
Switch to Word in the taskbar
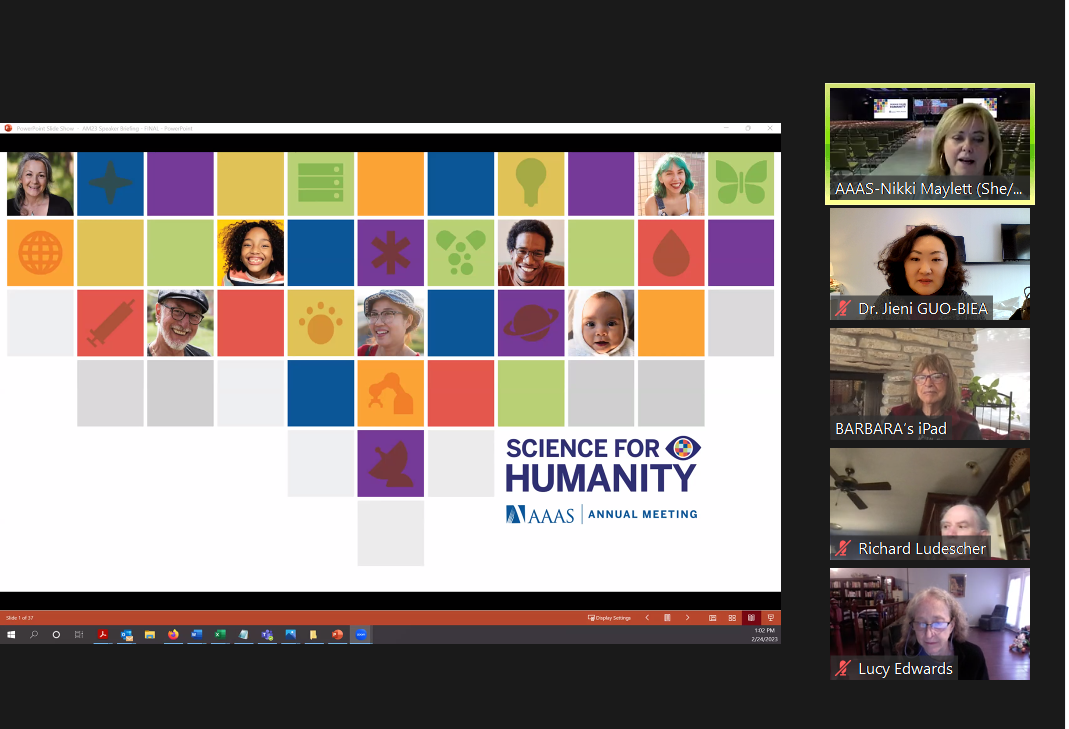pyautogui.click(x=196, y=635)
